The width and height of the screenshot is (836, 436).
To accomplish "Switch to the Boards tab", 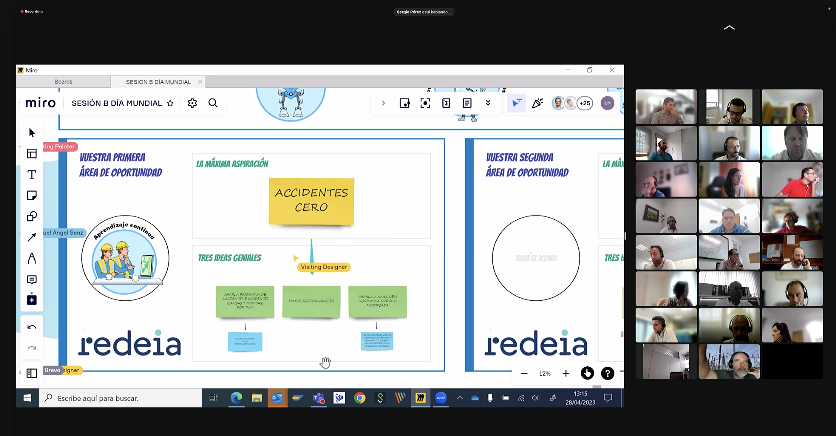I will click(63, 82).
